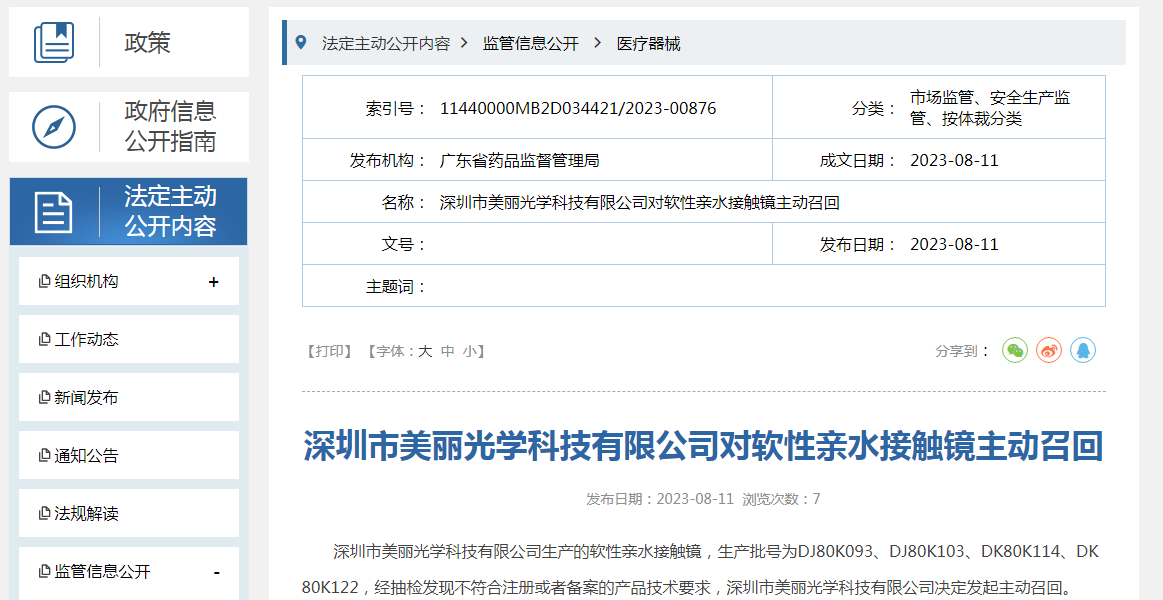The image size is (1163, 600).
Task: Share to Weibo via red icon
Action: pyautogui.click(x=1049, y=350)
